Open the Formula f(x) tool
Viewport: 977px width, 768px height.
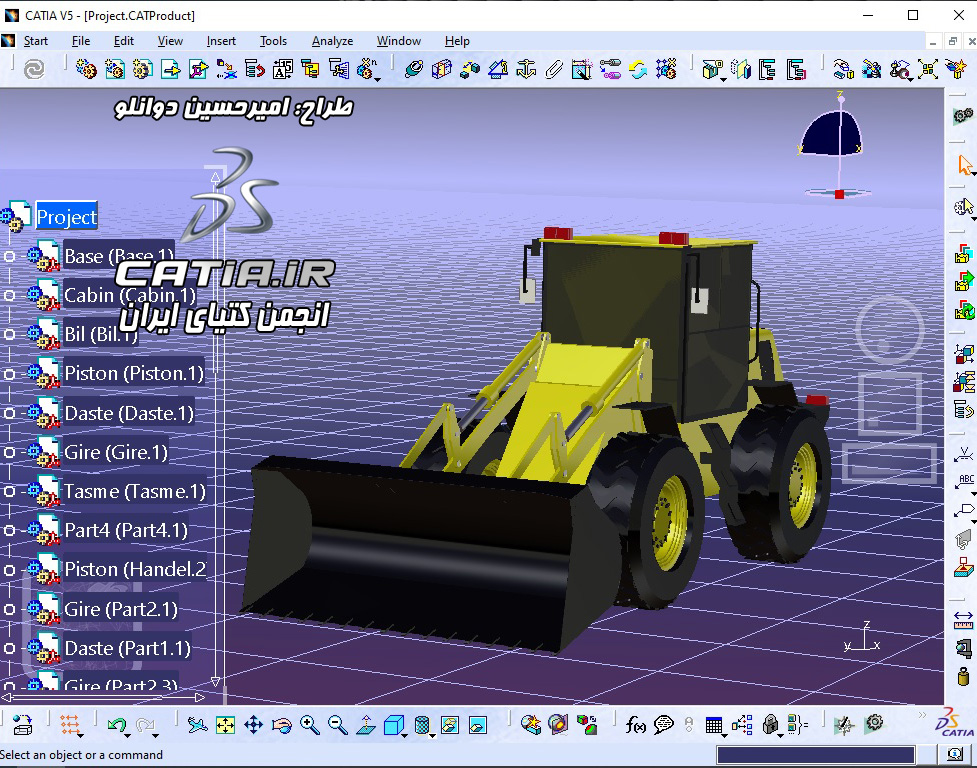tap(635, 724)
